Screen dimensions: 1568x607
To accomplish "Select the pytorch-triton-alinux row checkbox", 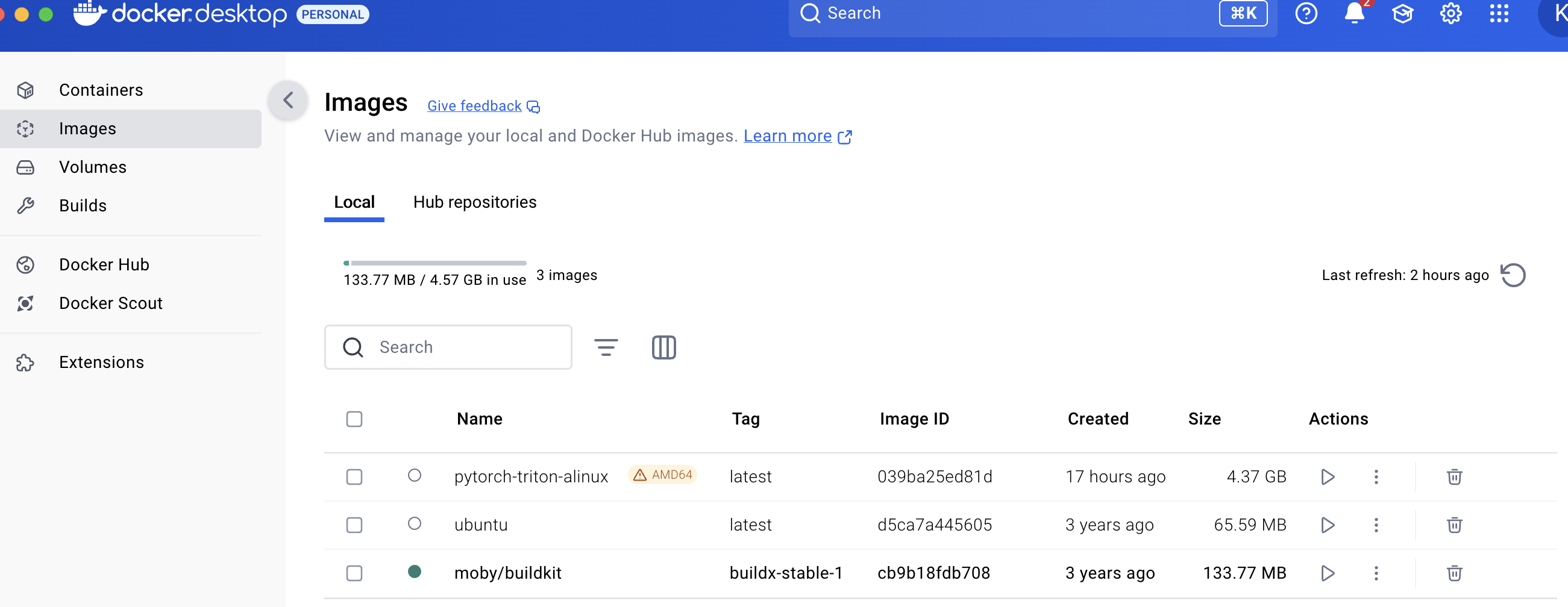I will click(x=354, y=477).
